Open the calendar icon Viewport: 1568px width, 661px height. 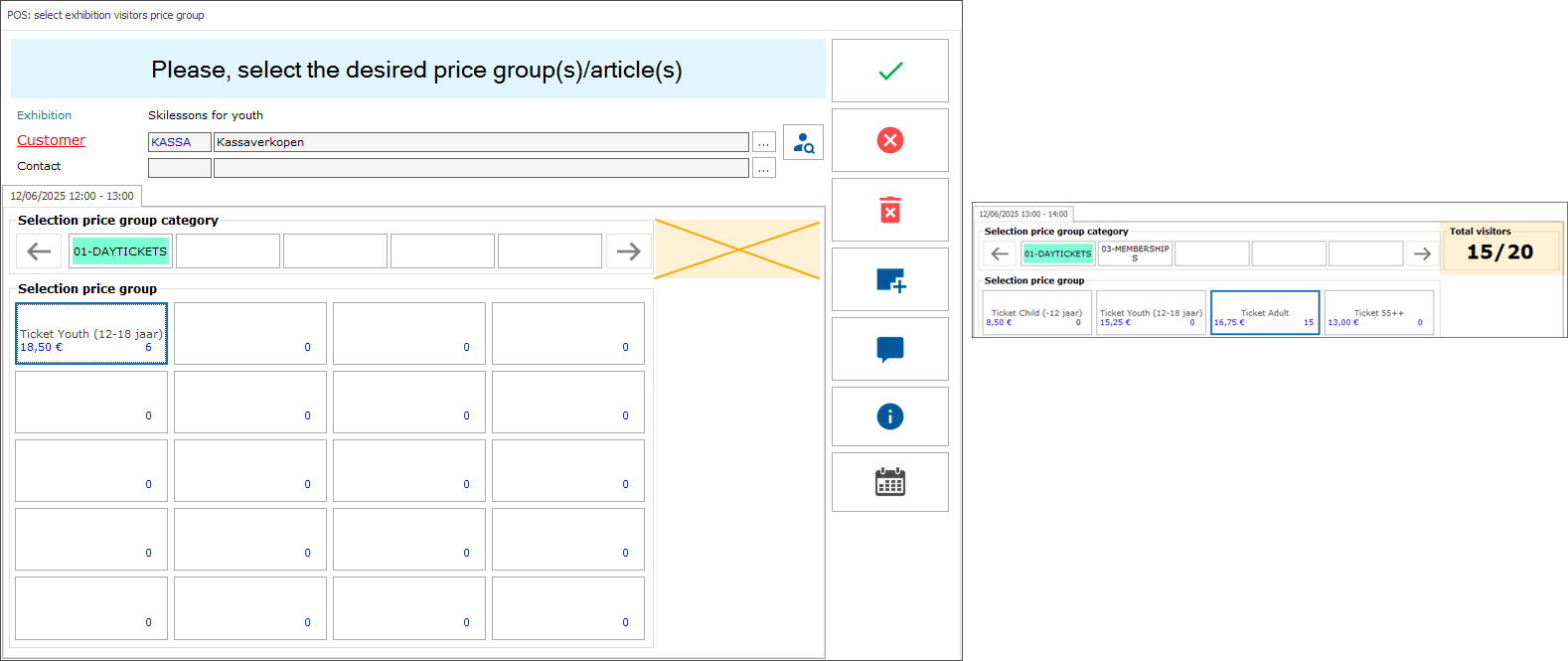889,483
